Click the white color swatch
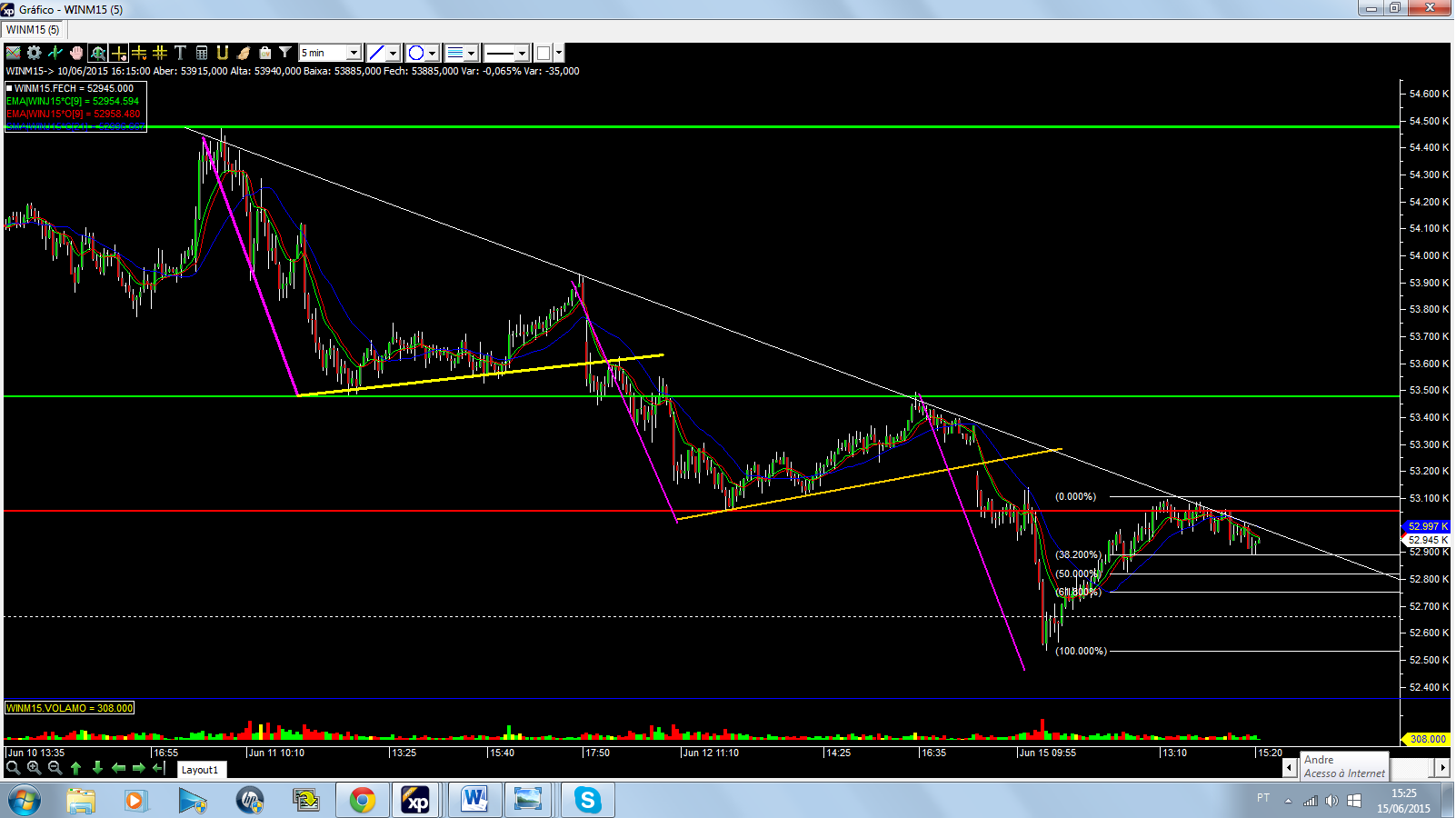The height and width of the screenshot is (818, 1456). click(x=544, y=53)
